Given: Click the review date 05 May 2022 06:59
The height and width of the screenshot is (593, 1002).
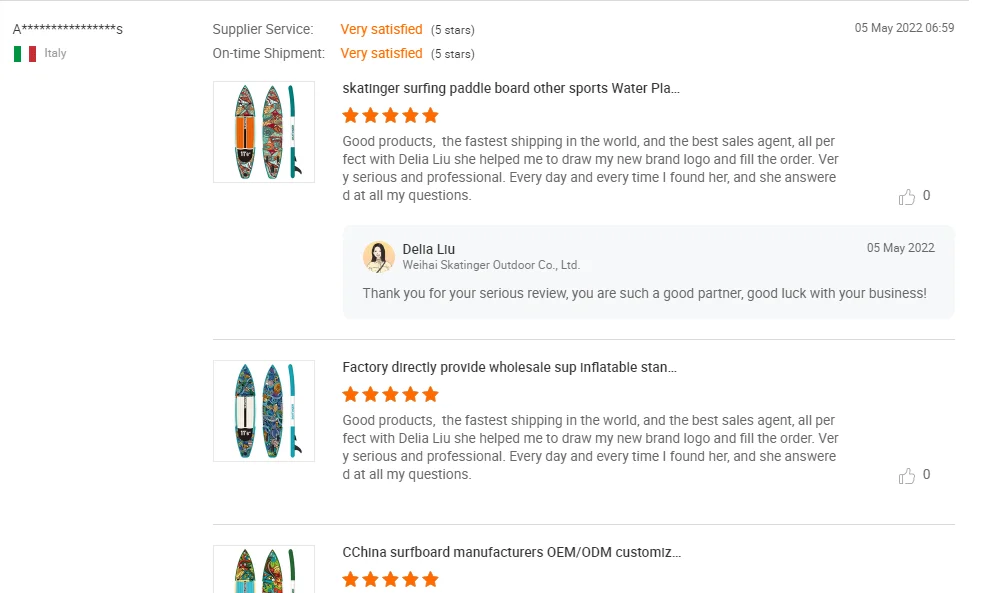Looking at the screenshot, I should point(904,28).
